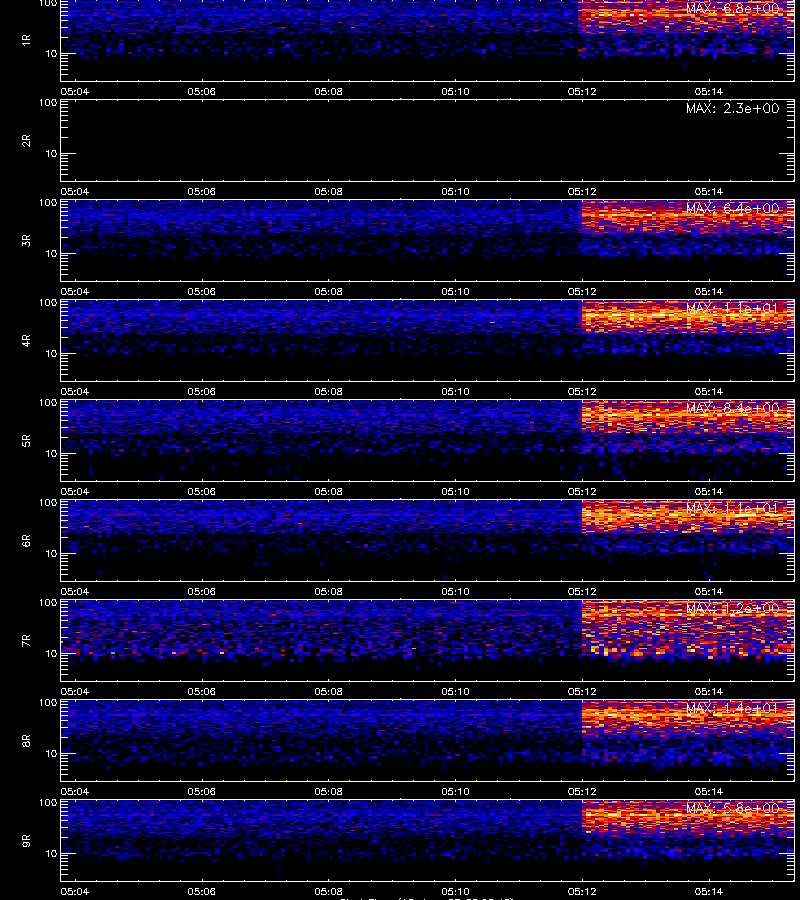Click the 05:04 time label beneath panel 9R
800x900 pixels.
point(75,891)
